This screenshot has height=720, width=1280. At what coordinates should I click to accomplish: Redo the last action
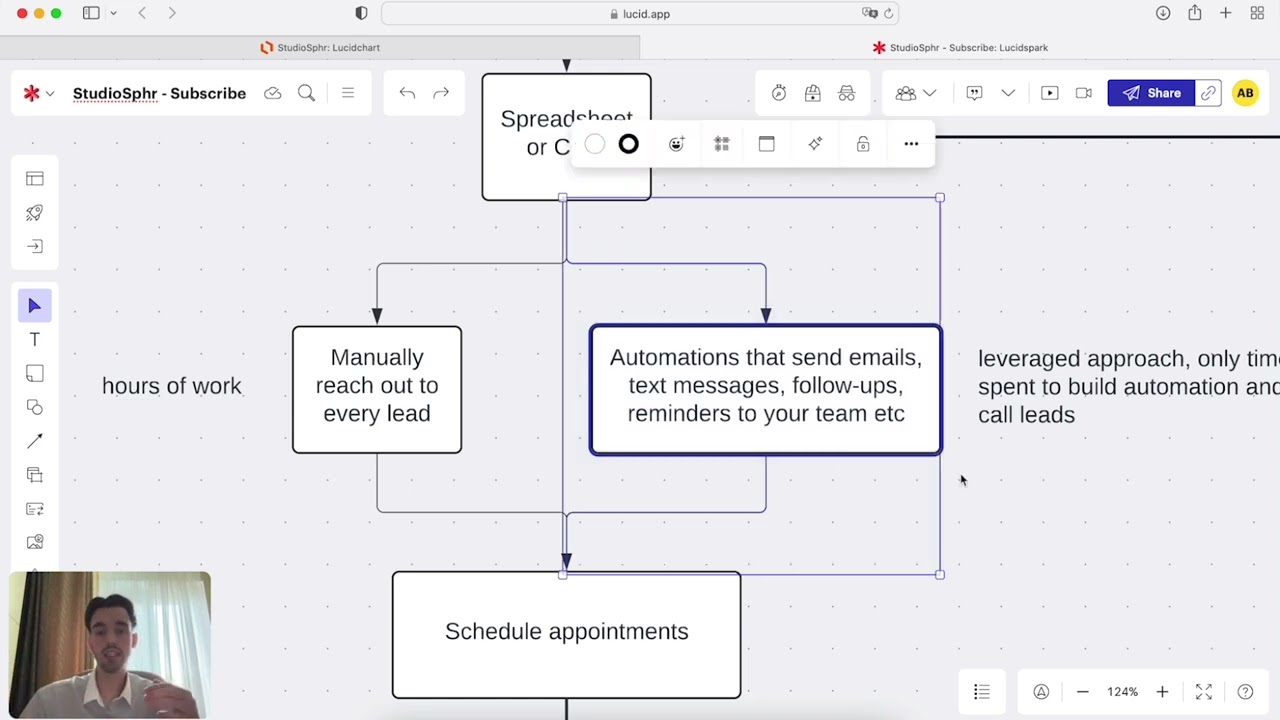(x=441, y=93)
